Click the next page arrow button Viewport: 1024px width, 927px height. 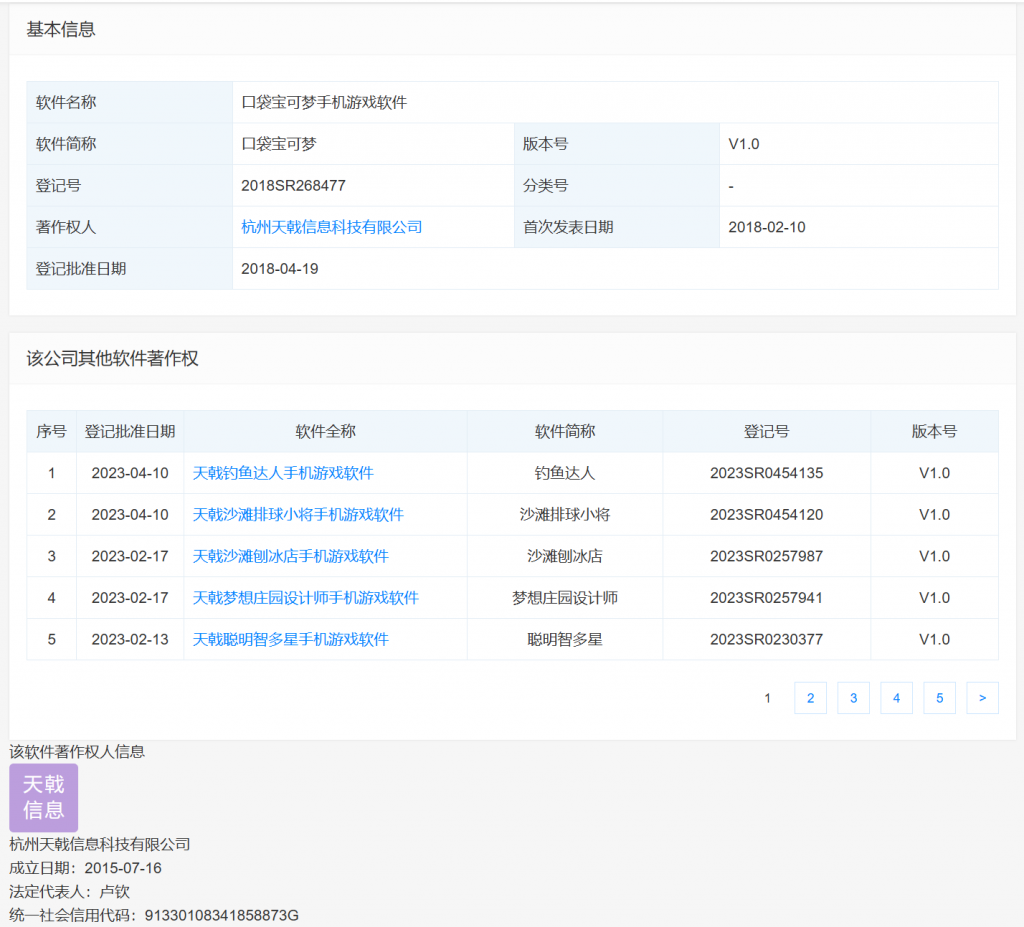point(983,698)
